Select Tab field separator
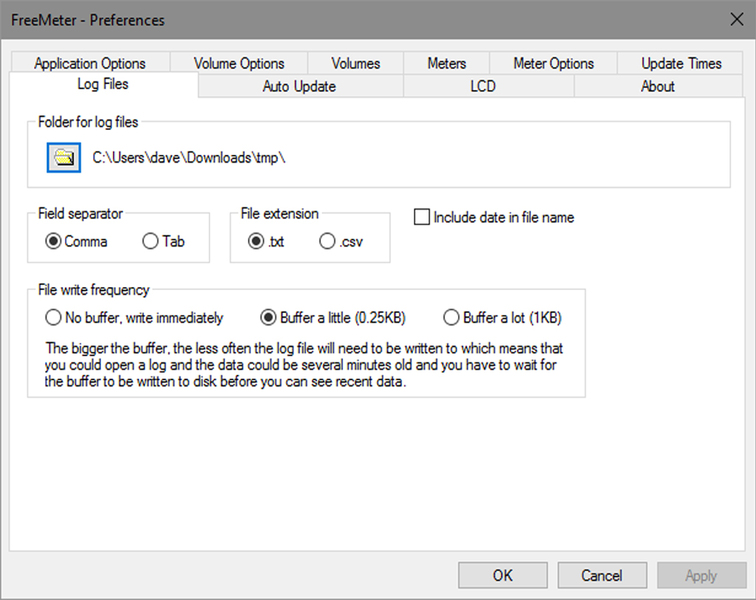 coord(163,241)
